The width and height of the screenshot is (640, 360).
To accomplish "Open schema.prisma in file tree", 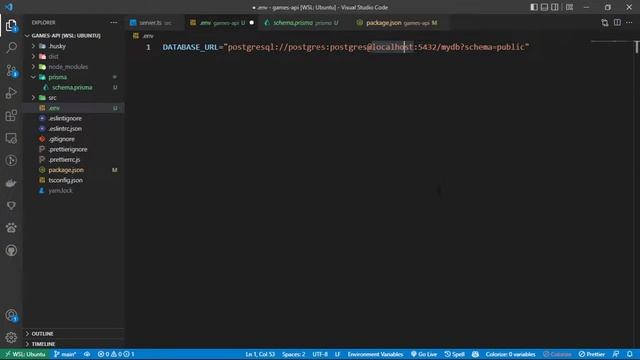I will pos(73,87).
